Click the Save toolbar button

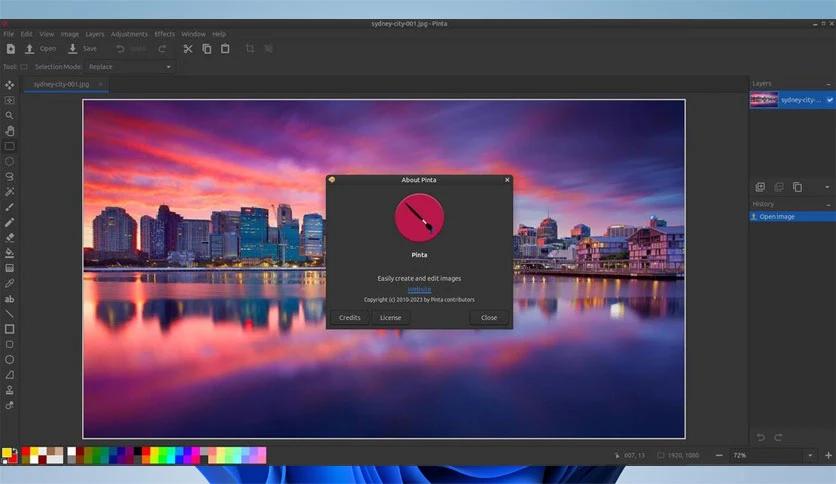[x=82, y=49]
